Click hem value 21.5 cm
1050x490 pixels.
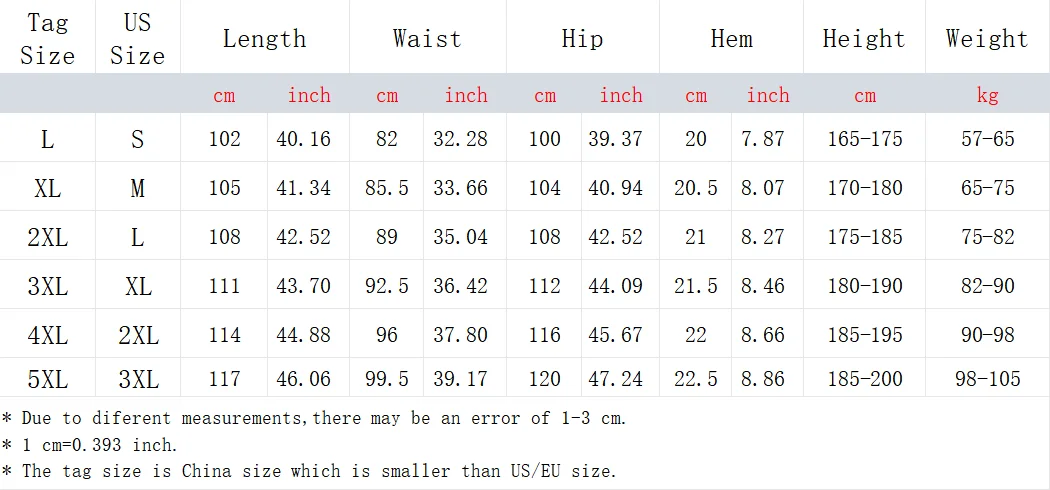tap(696, 286)
